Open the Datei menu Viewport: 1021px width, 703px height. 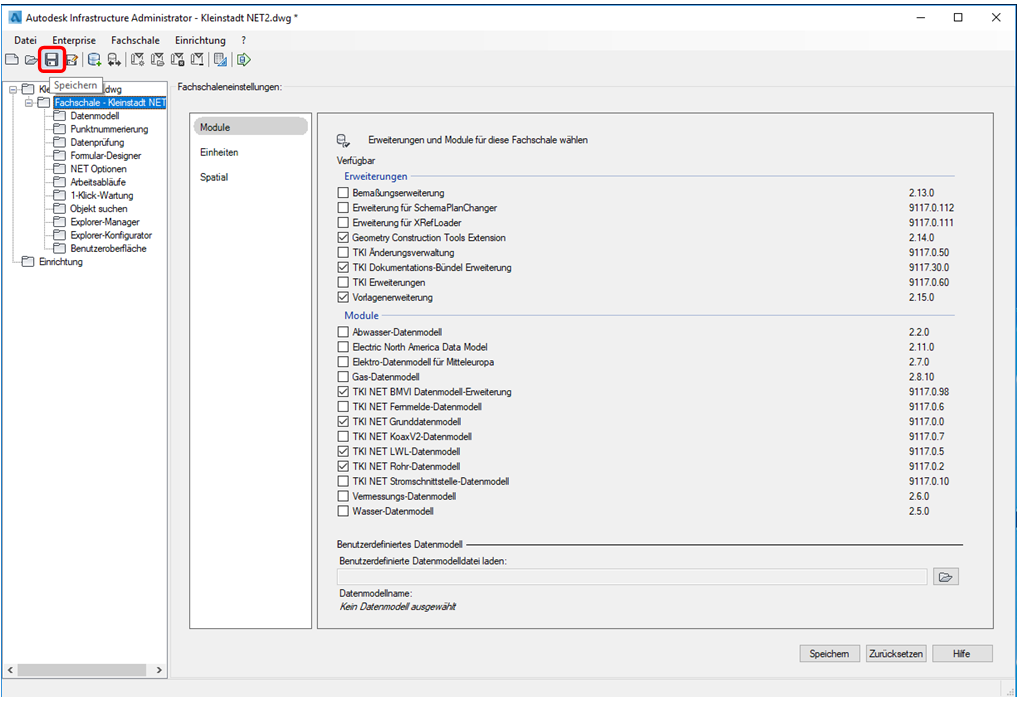(25, 40)
